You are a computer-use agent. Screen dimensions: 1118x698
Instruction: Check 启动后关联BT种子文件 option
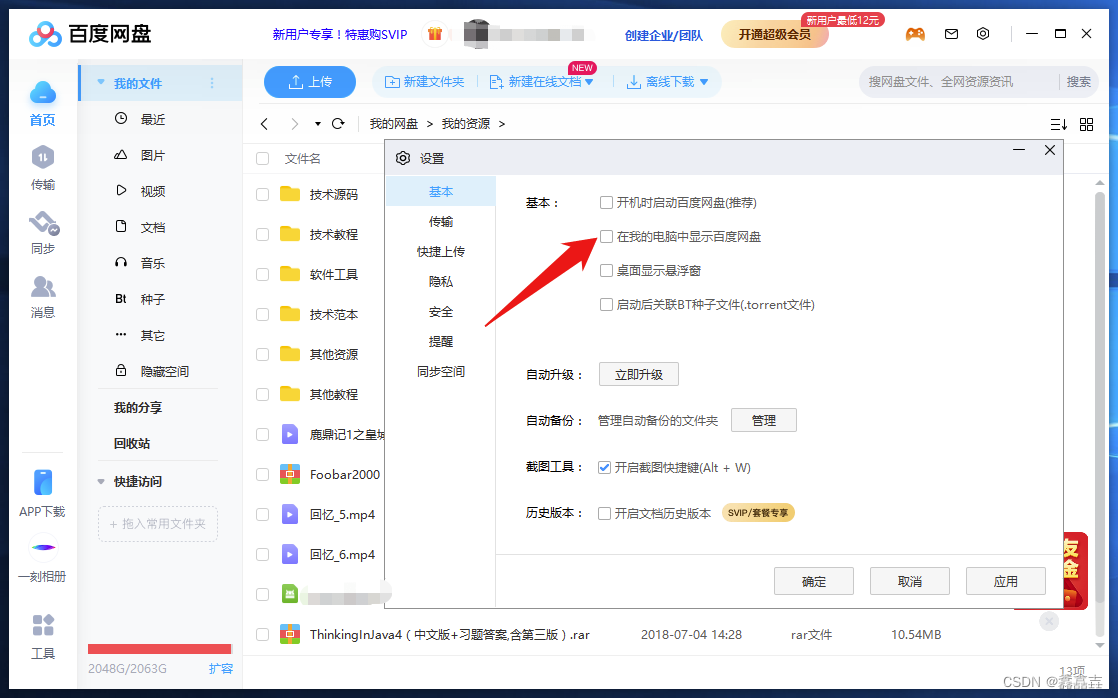(606, 304)
